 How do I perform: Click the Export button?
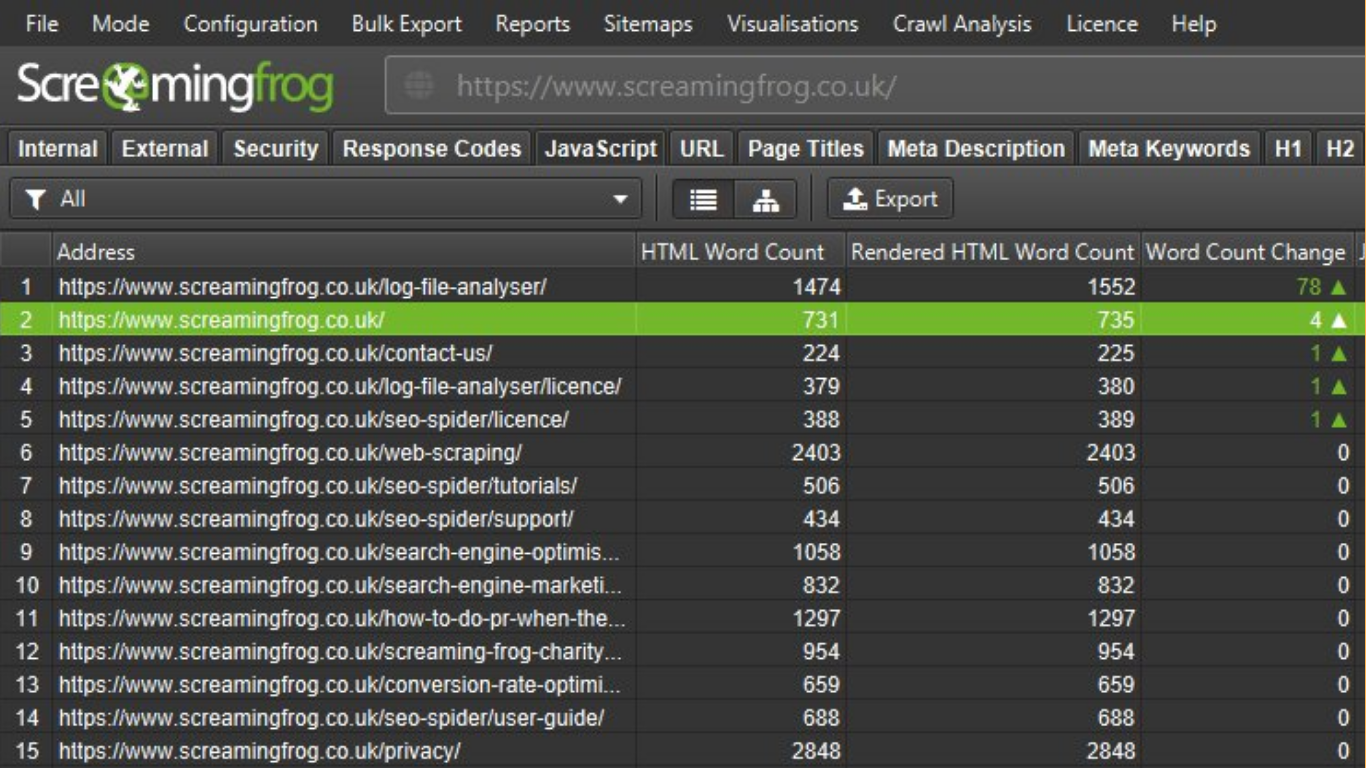[x=890, y=199]
